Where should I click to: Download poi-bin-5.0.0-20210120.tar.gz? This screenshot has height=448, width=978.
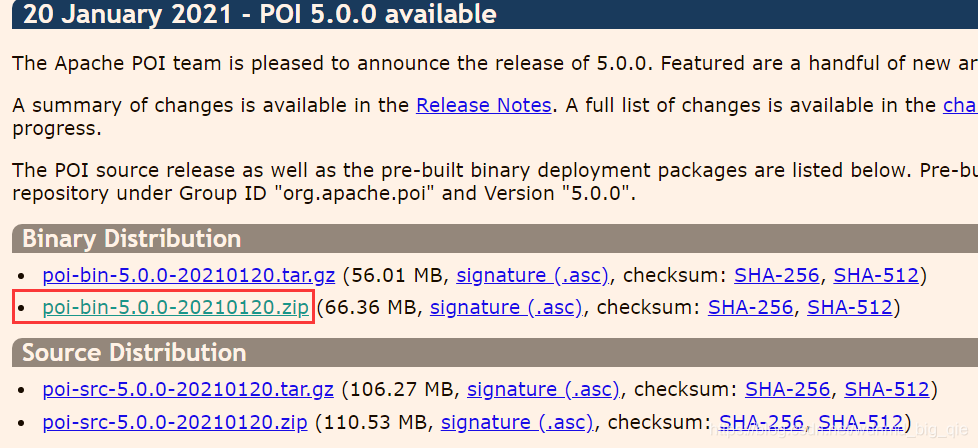click(189, 275)
